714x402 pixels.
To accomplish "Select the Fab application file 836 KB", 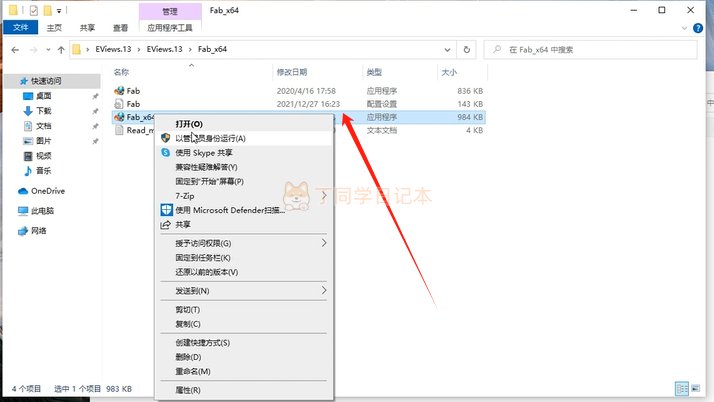I will 298,91.
